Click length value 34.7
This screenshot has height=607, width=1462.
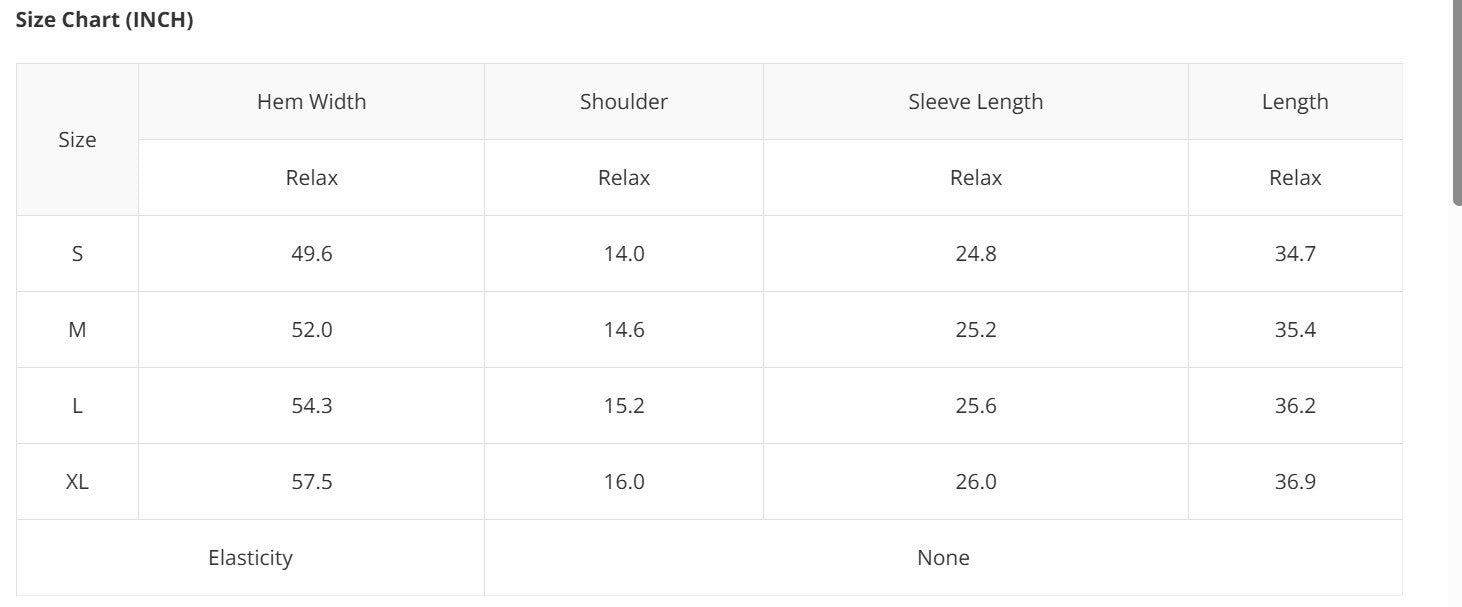[x=1295, y=254]
